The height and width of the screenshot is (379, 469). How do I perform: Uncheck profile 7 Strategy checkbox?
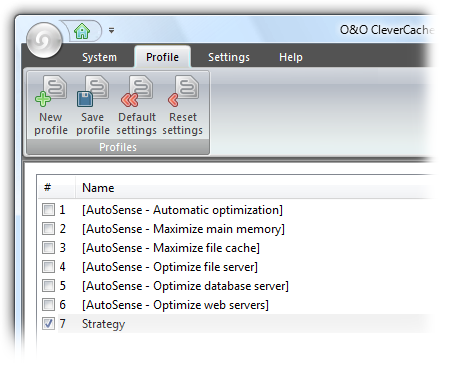[x=48, y=324]
